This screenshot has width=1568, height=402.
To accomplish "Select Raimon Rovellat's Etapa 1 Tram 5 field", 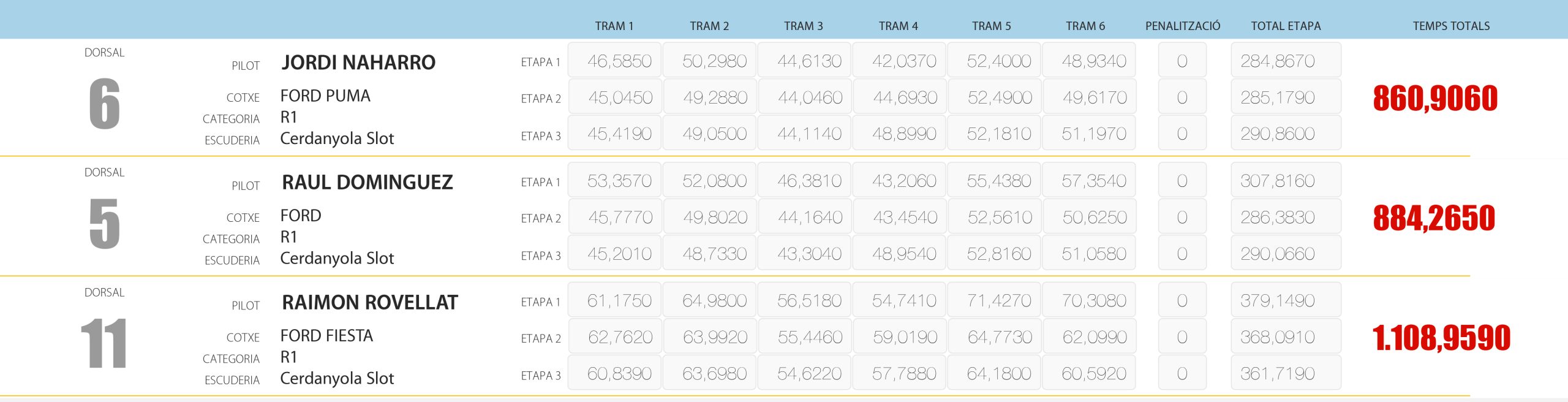I will pyautogui.click(x=994, y=301).
